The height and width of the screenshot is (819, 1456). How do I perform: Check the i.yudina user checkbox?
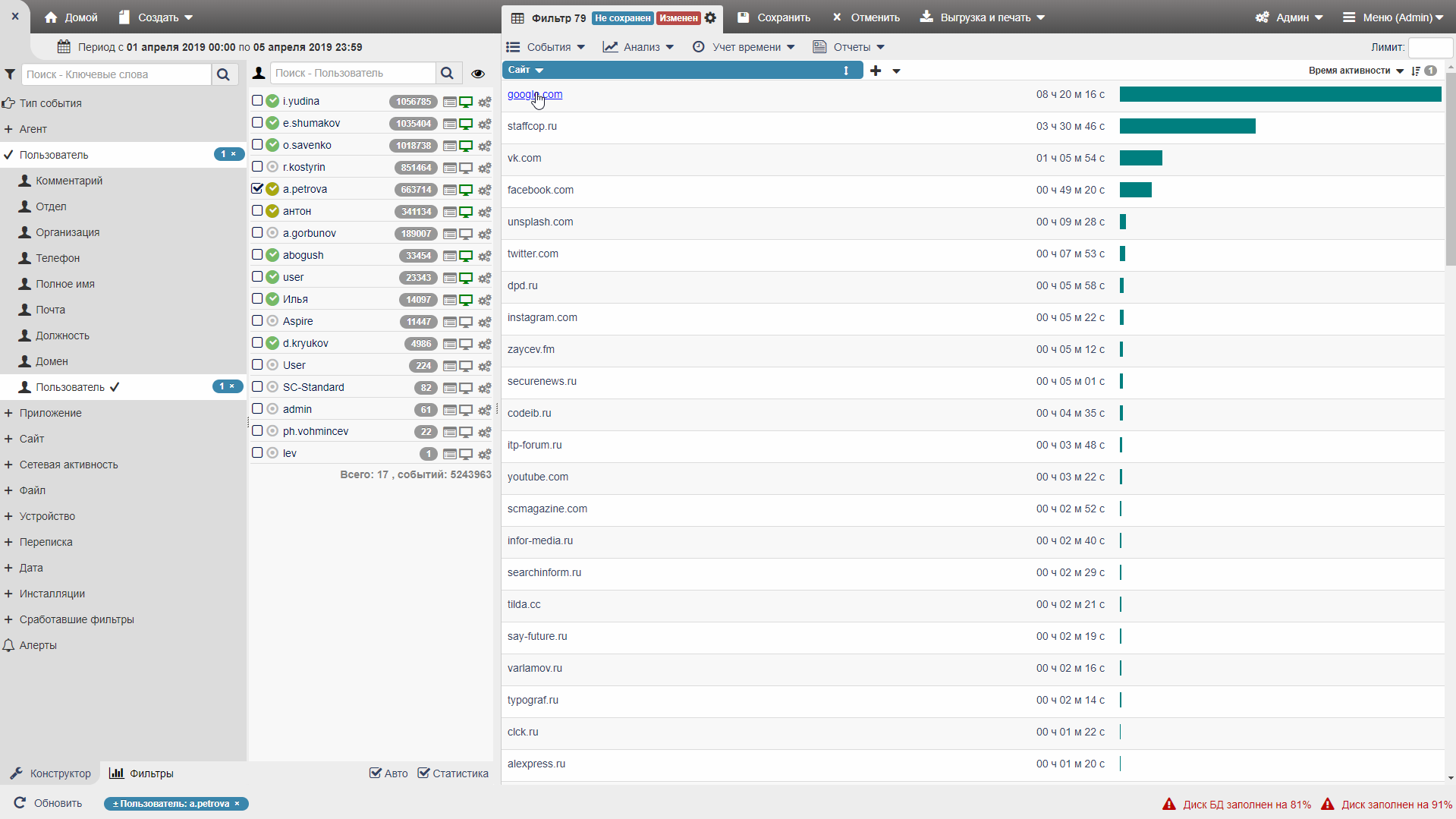click(x=257, y=100)
